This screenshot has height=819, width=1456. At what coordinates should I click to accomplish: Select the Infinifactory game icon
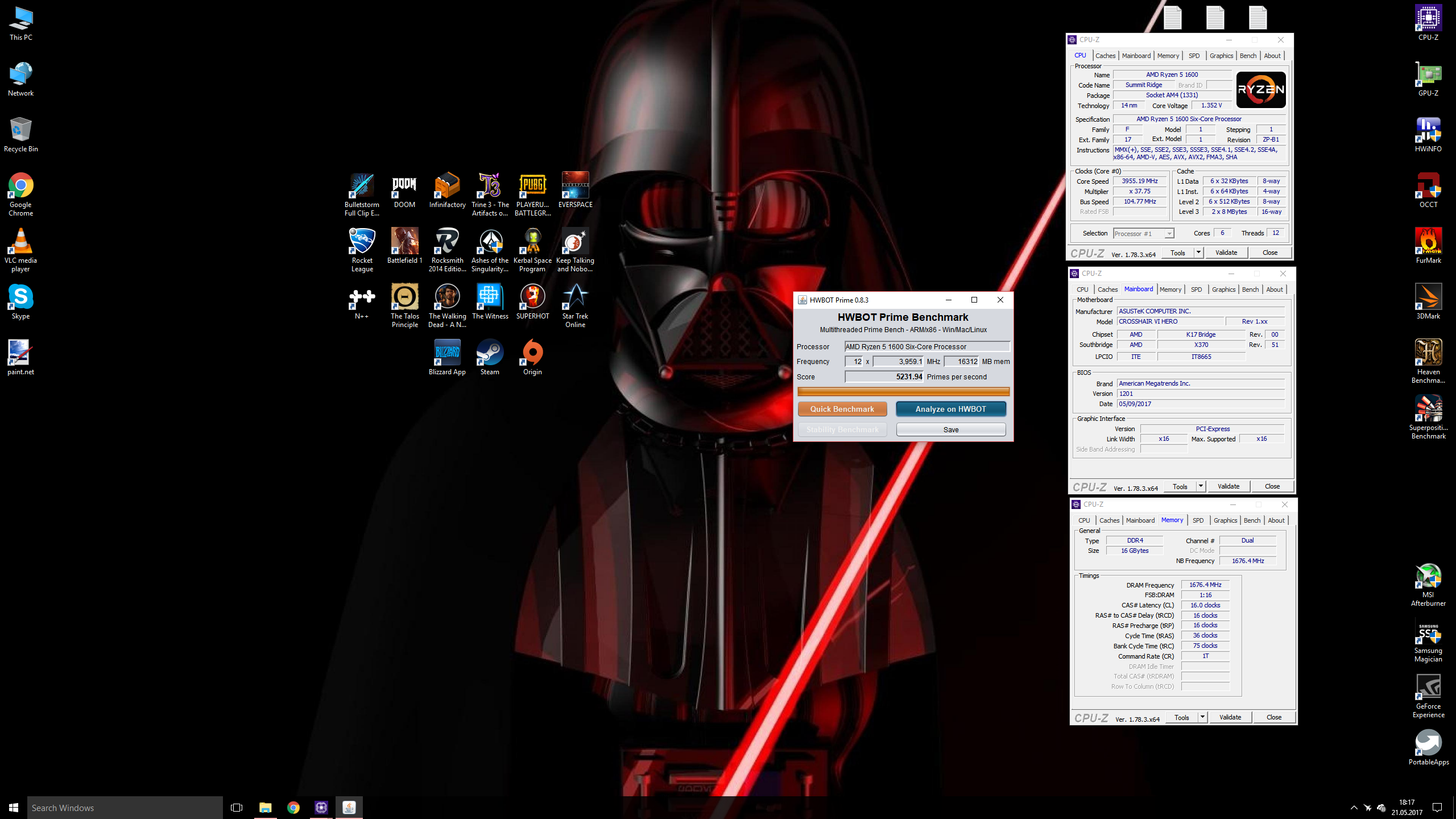447,190
